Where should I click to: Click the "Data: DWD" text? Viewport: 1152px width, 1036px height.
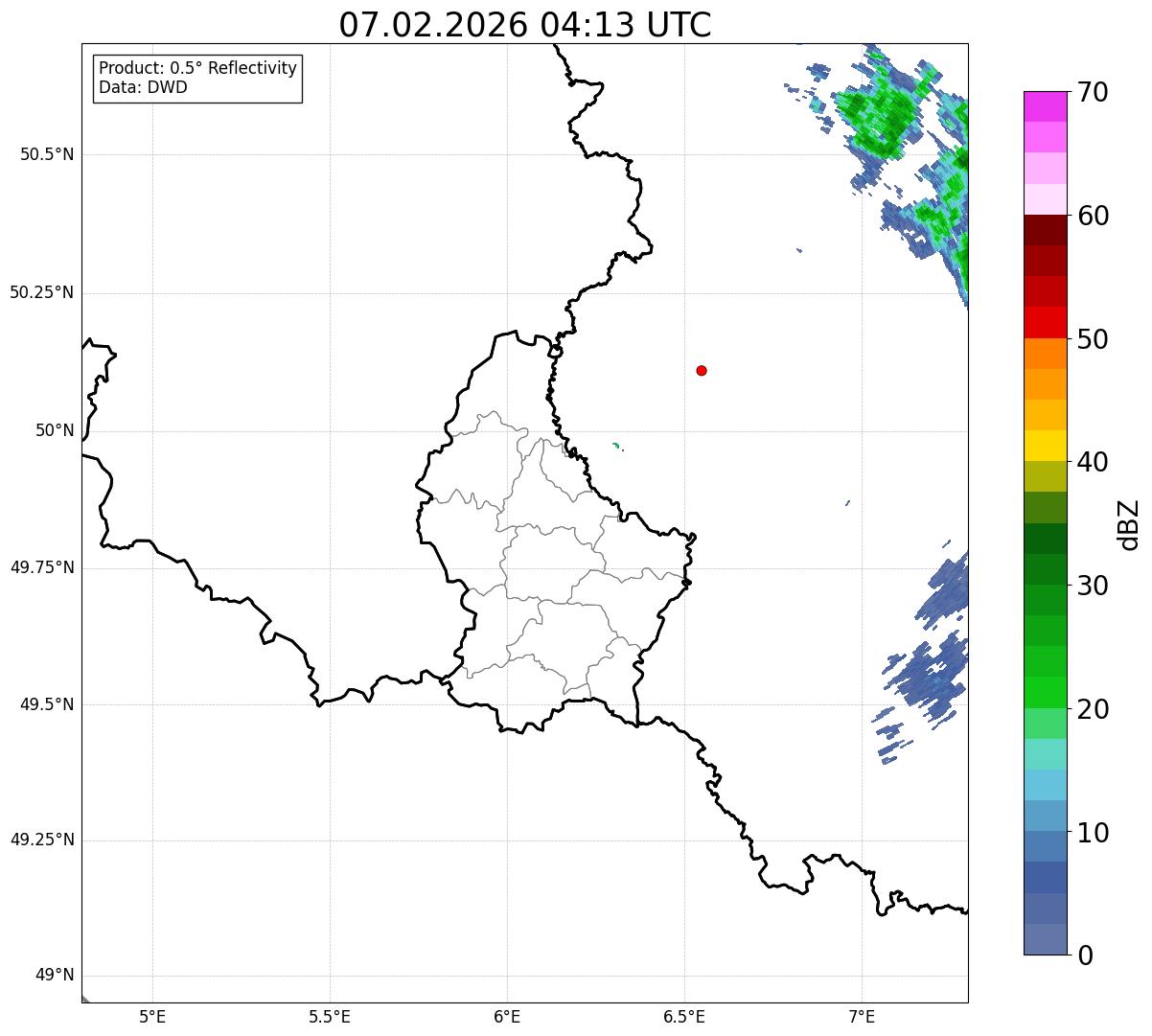(143, 87)
